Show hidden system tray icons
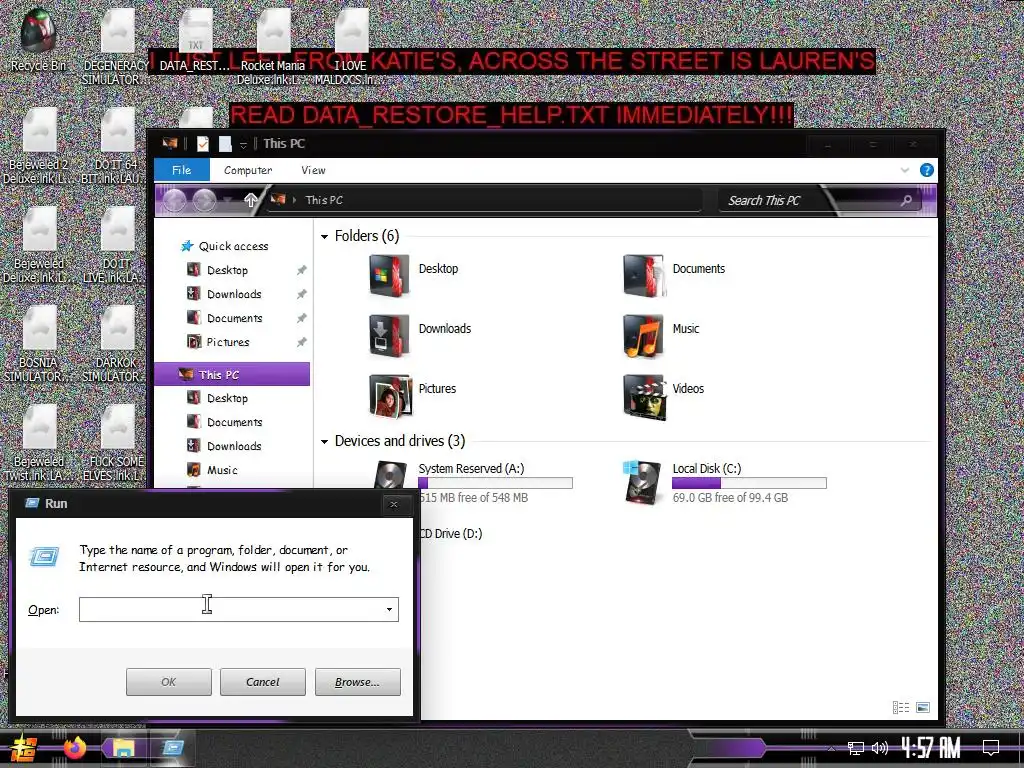This screenshot has width=1024, height=768. pyautogui.click(x=831, y=748)
